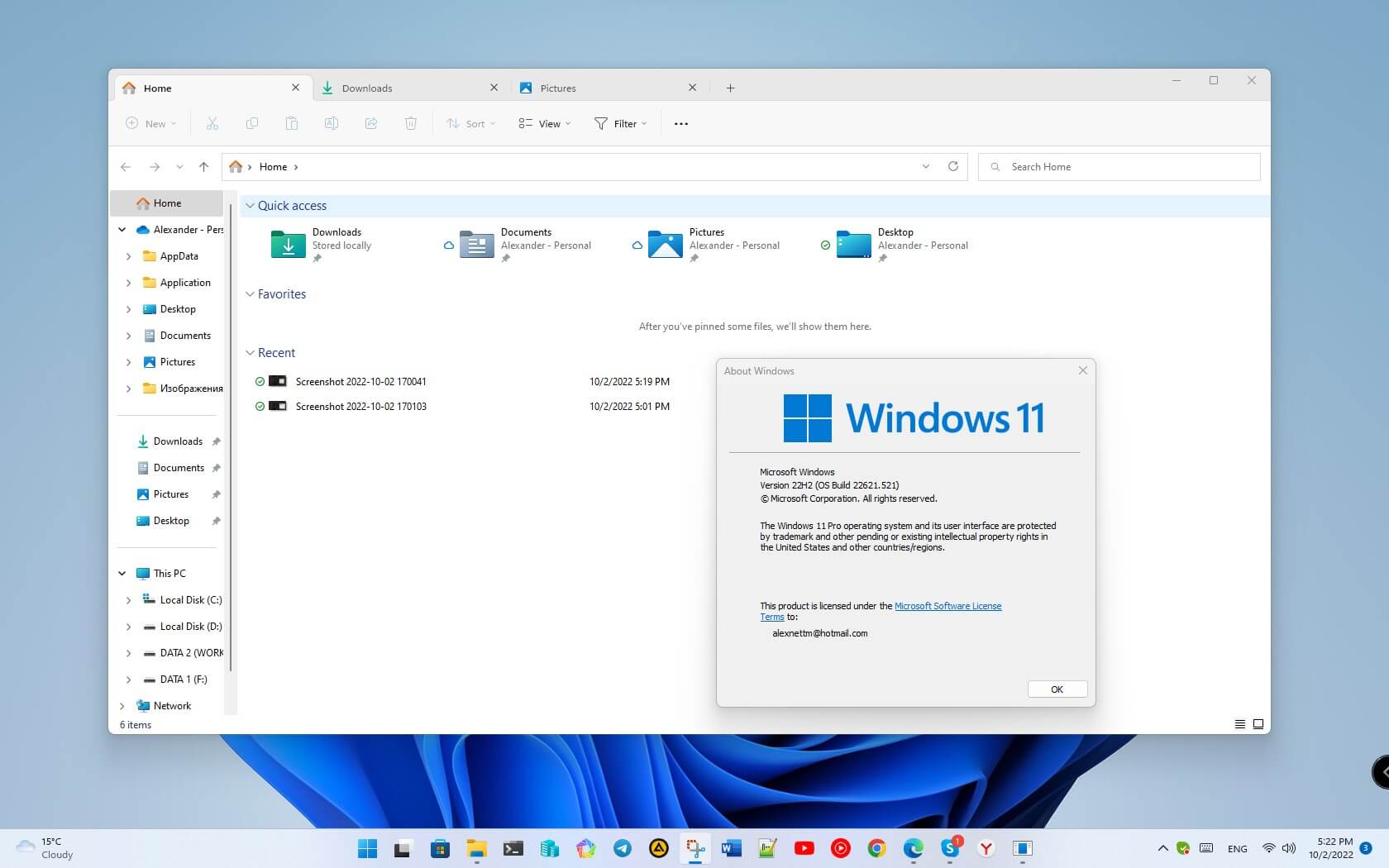Click the Copy icon in toolbar

[x=252, y=123]
